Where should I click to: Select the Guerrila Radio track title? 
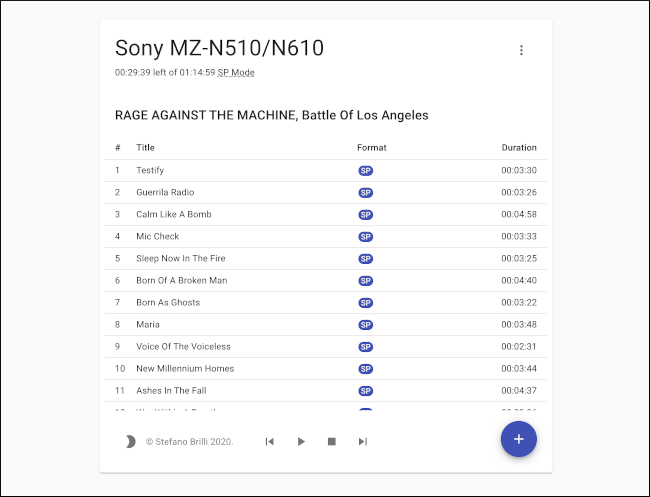165,192
